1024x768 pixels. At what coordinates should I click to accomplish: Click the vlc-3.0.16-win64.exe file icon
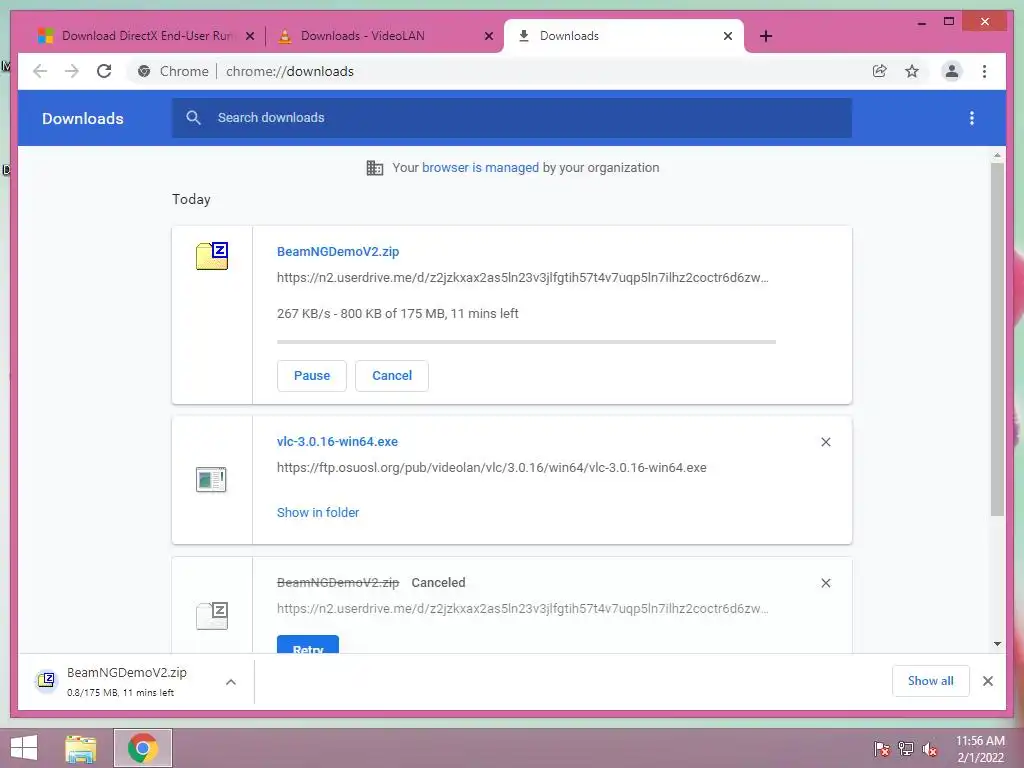pyautogui.click(x=211, y=479)
